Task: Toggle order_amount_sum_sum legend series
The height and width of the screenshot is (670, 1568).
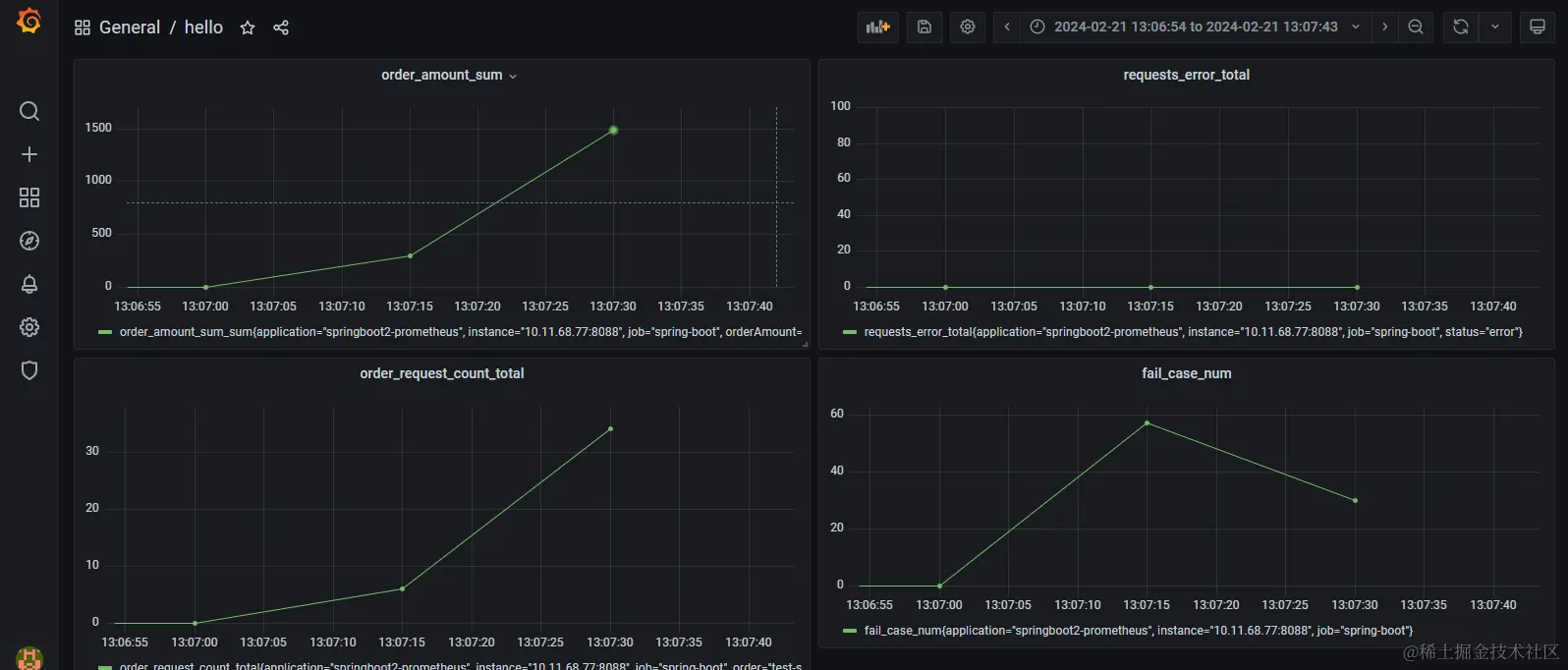Action: point(460,332)
